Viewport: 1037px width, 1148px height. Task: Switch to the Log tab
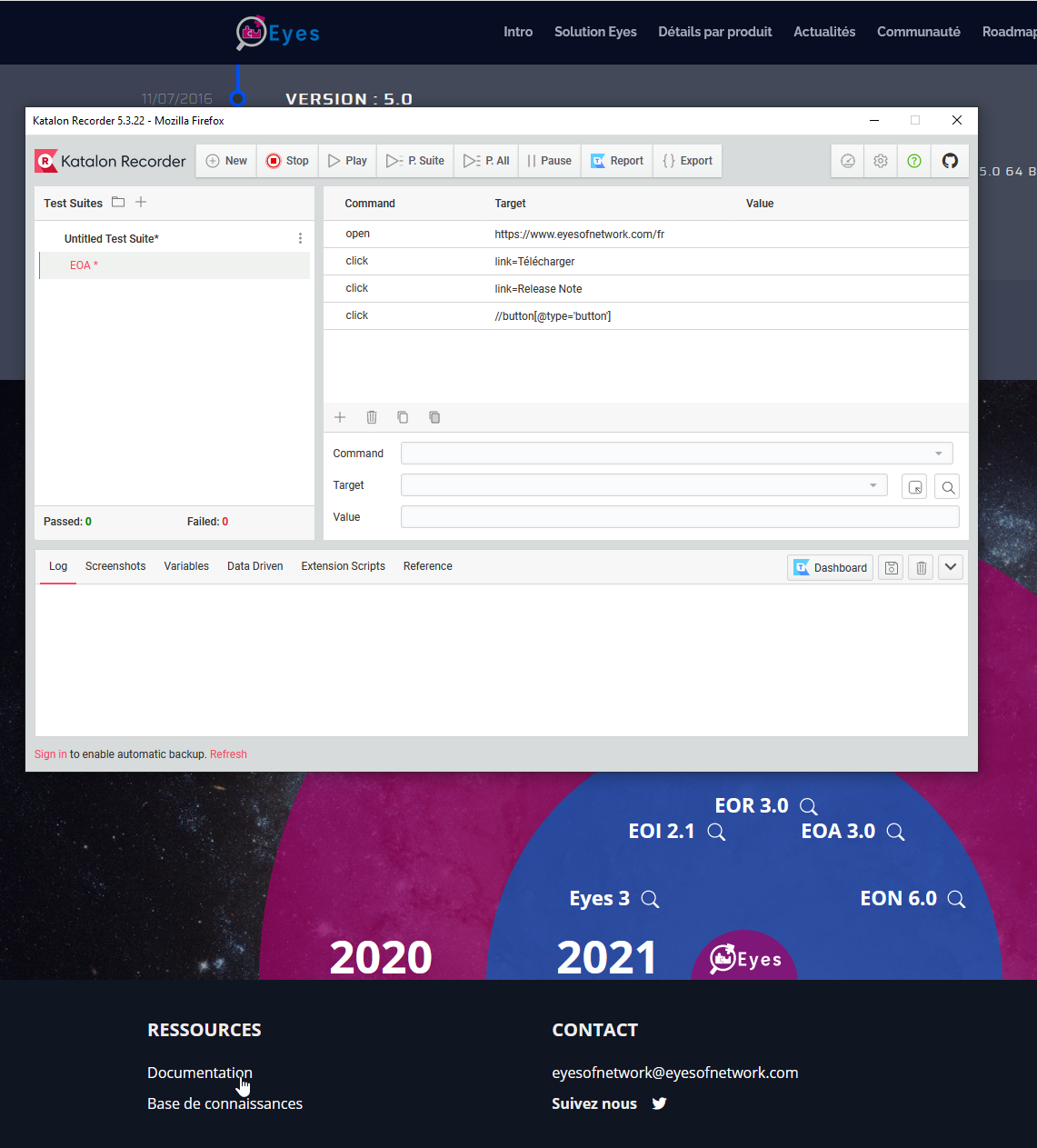tap(58, 566)
